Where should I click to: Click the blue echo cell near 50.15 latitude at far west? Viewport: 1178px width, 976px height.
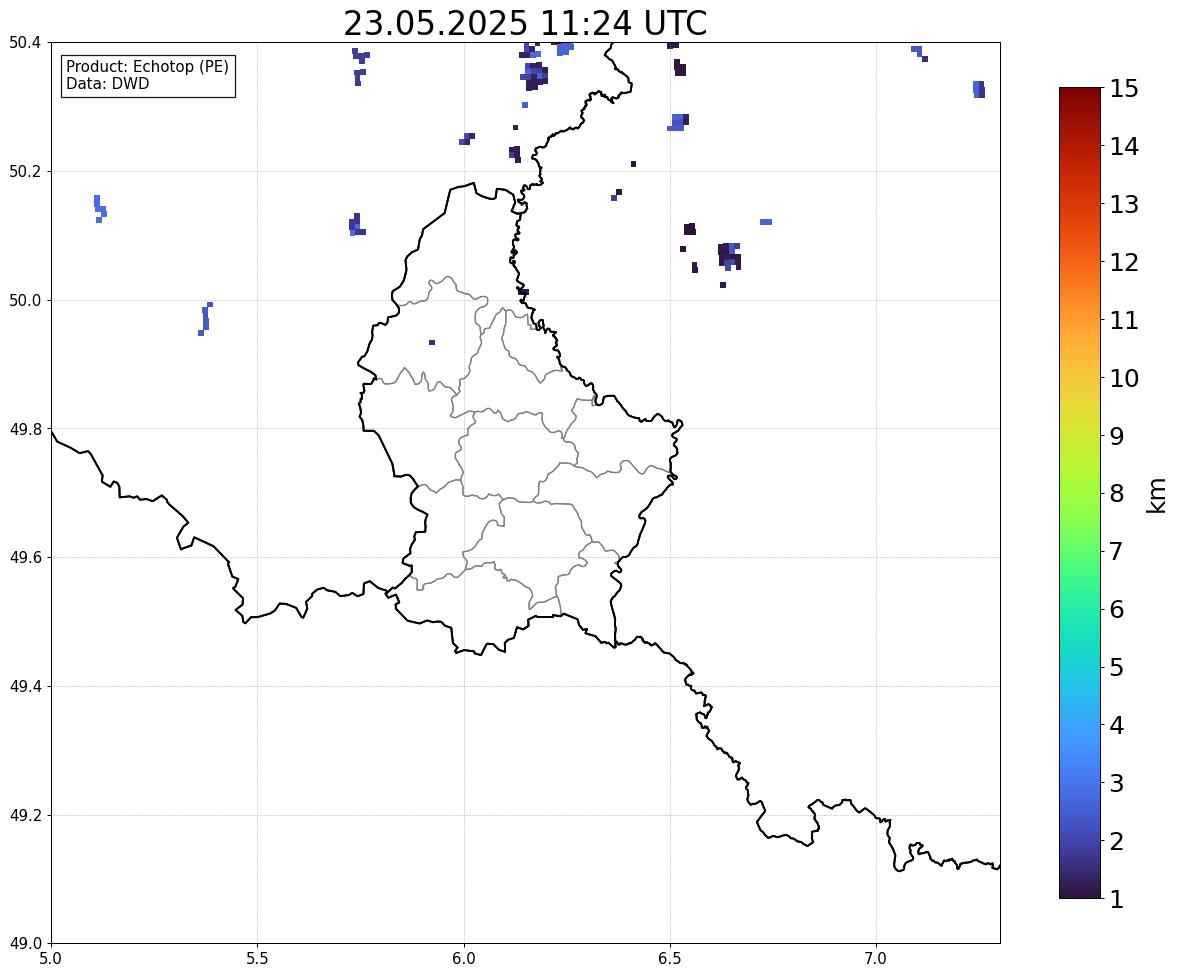100,209
